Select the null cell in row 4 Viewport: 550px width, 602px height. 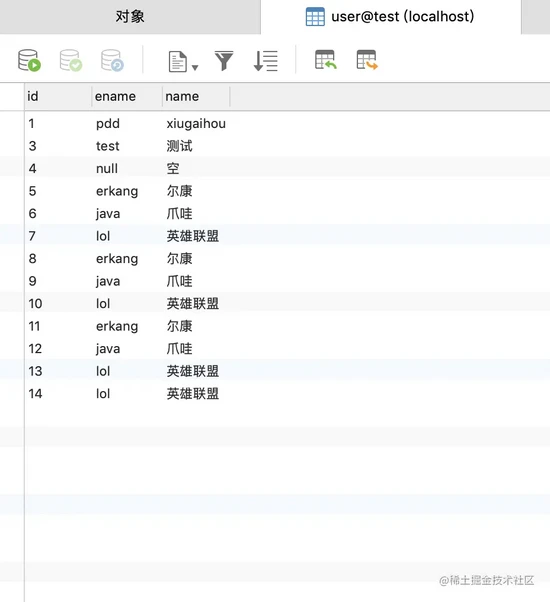(107, 169)
